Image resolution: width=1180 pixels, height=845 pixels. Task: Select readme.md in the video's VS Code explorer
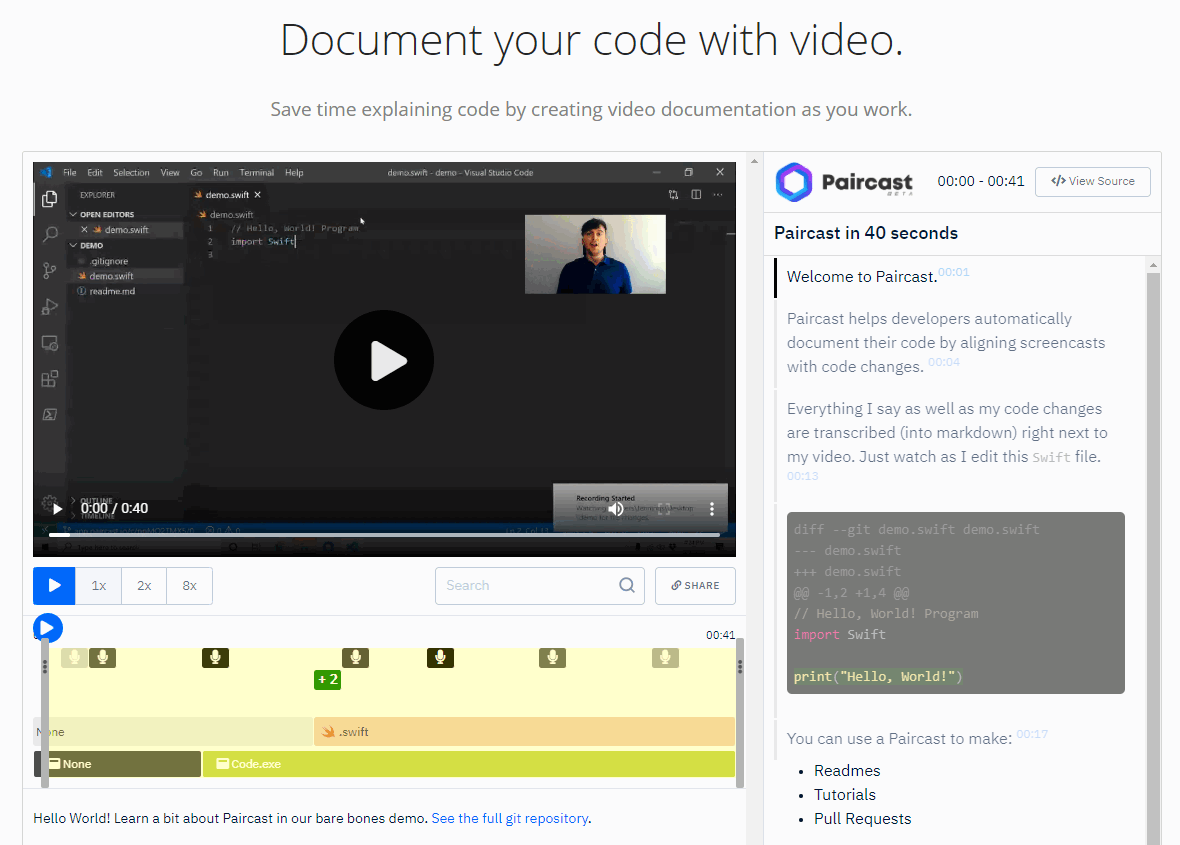[112, 291]
